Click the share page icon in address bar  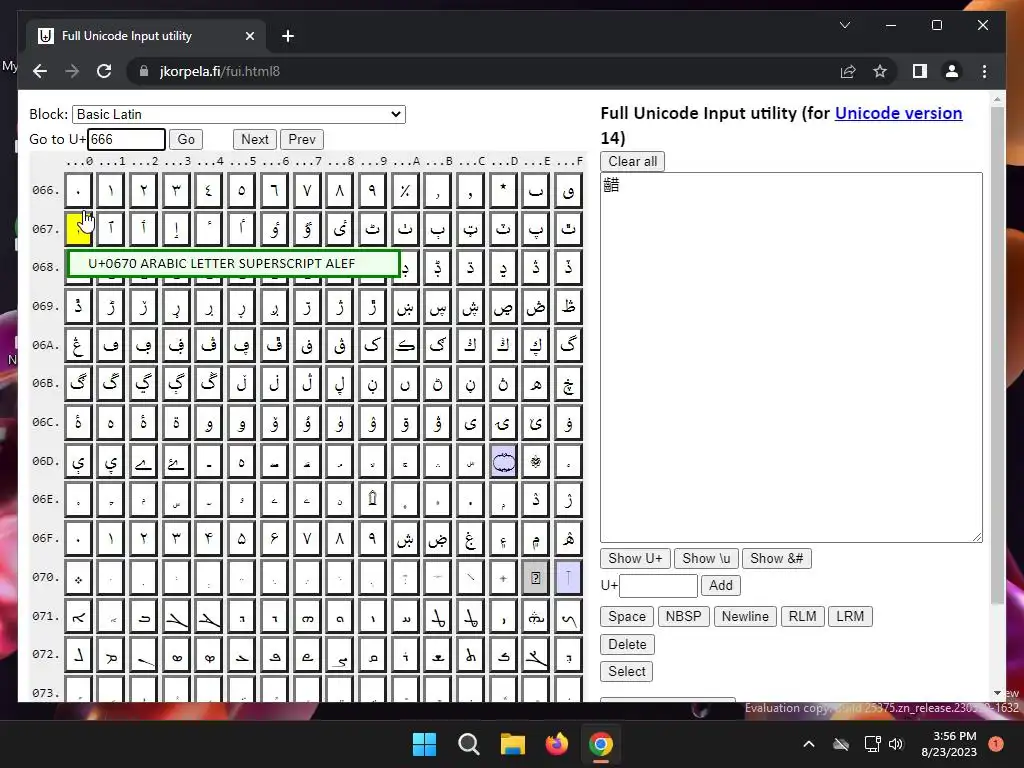(x=848, y=71)
